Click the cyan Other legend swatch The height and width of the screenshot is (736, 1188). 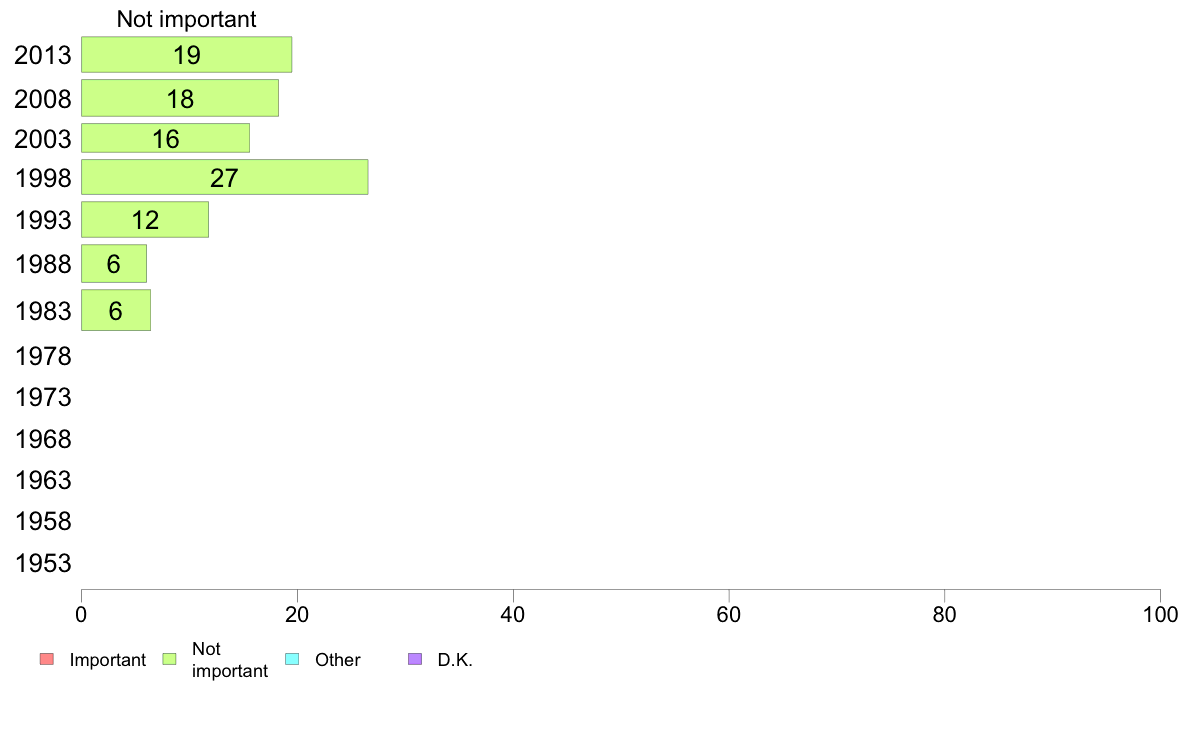click(292, 659)
